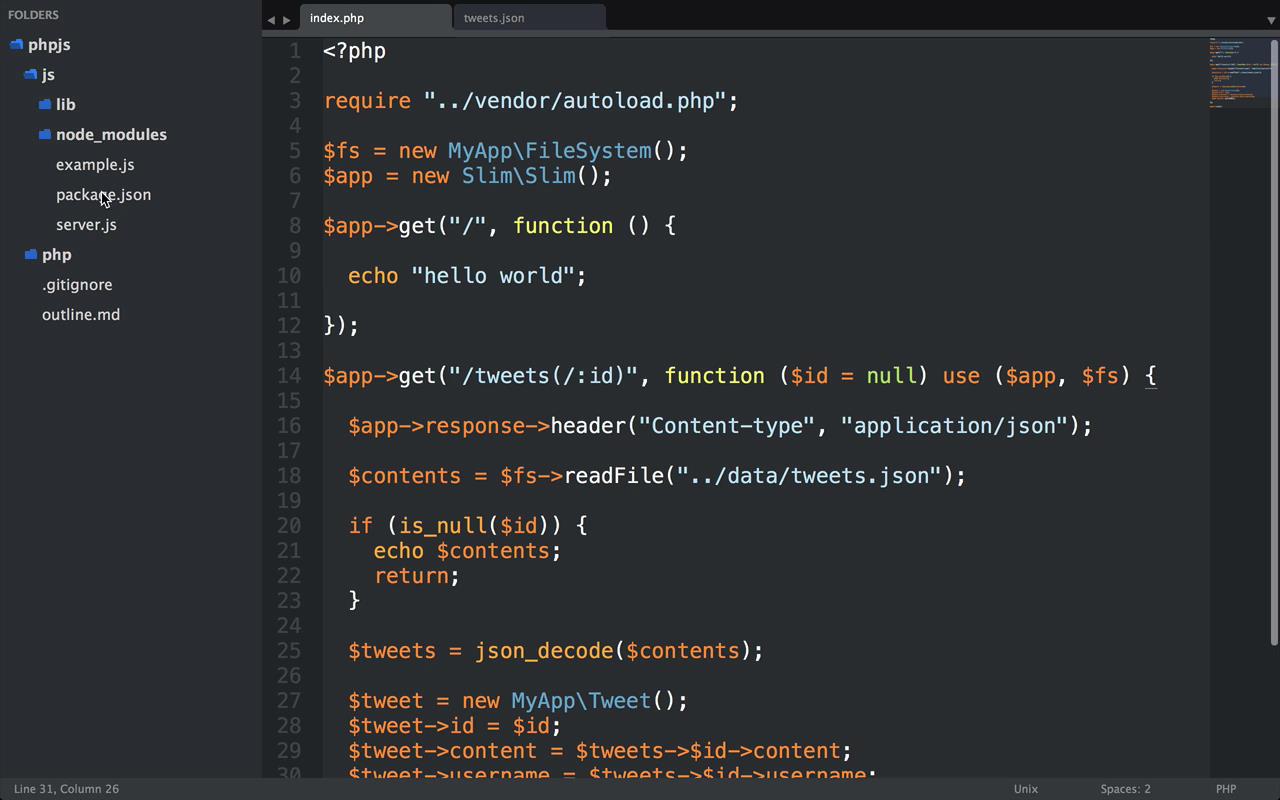Click the json_decode function call
The image size is (1280, 800).
click(x=543, y=651)
